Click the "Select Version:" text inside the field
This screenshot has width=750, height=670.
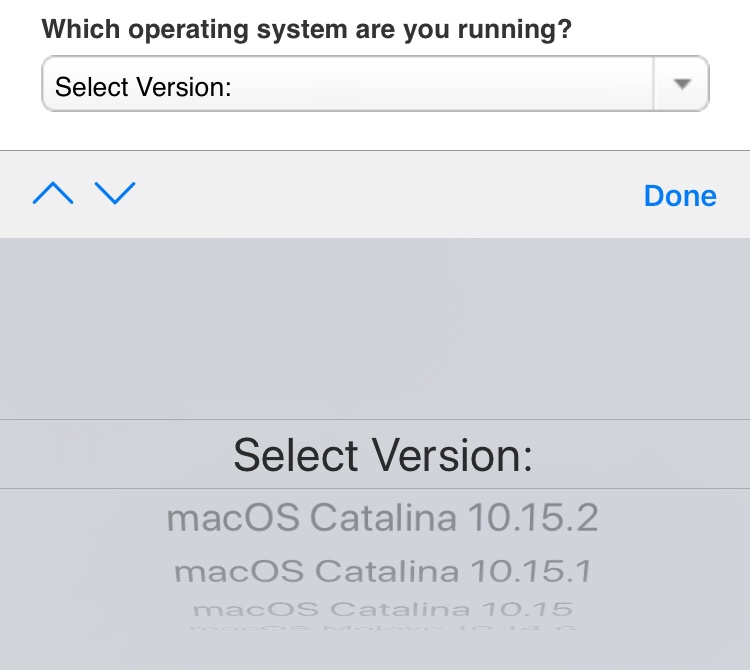143,87
